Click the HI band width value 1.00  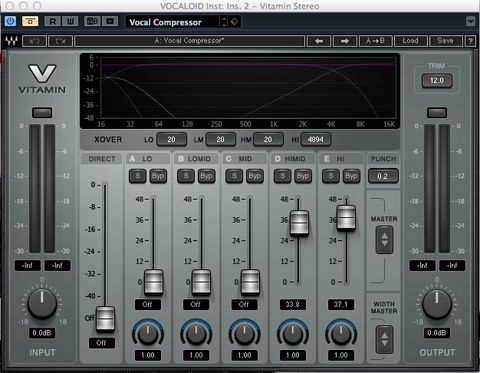[341, 355]
